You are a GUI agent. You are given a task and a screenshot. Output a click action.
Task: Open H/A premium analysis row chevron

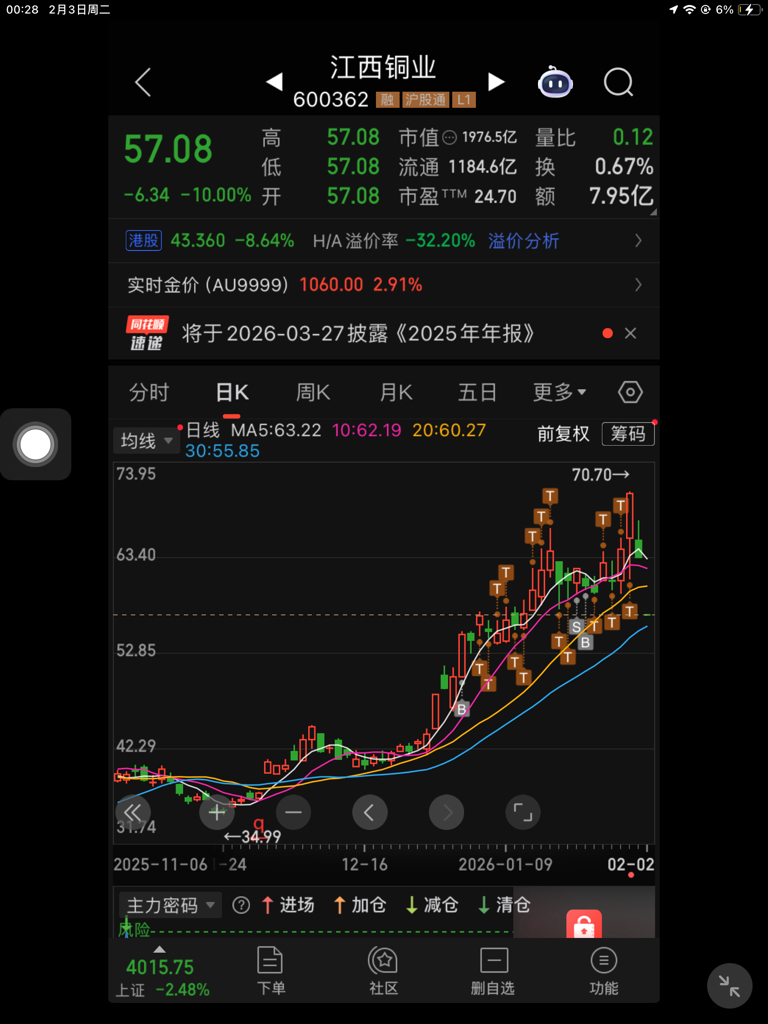point(638,241)
